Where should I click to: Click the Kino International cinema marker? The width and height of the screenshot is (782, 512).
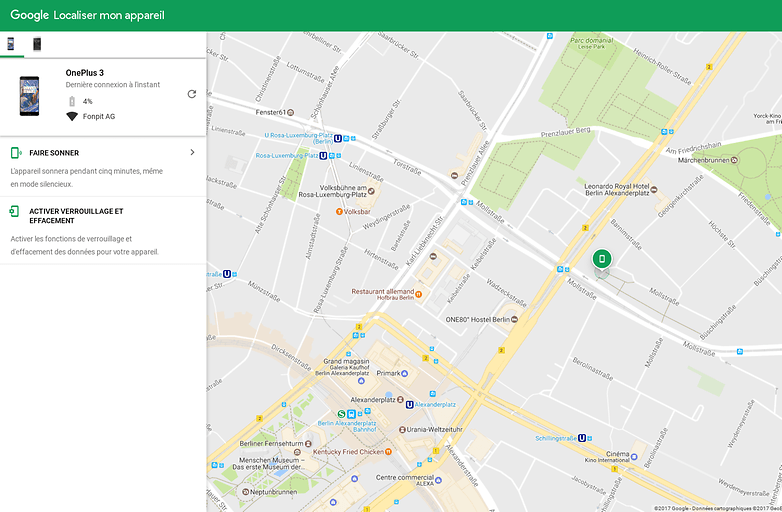pos(634,456)
